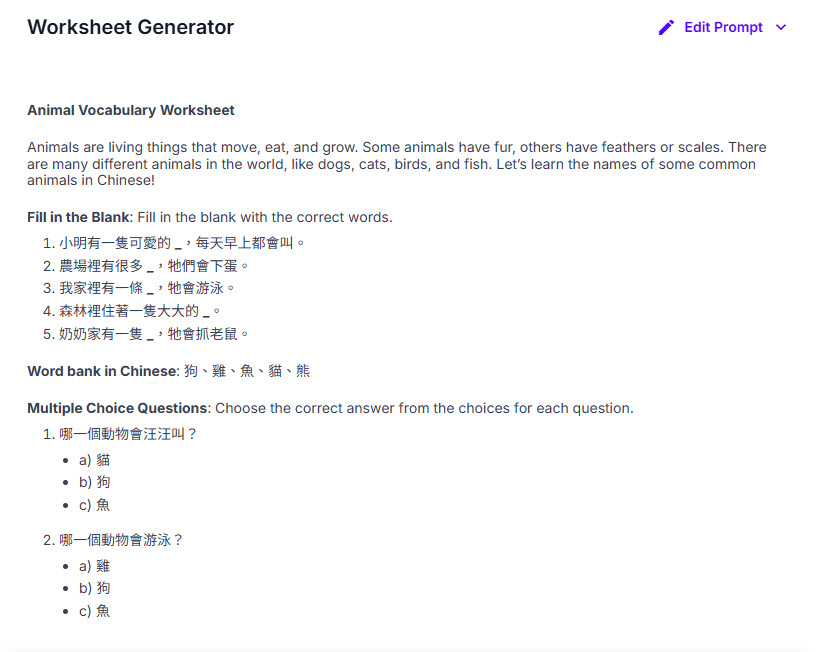The width and height of the screenshot is (818, 652).
Task: Select the Animal Vocabulary Worksheet heading
Action: click(x=131, y=110)
